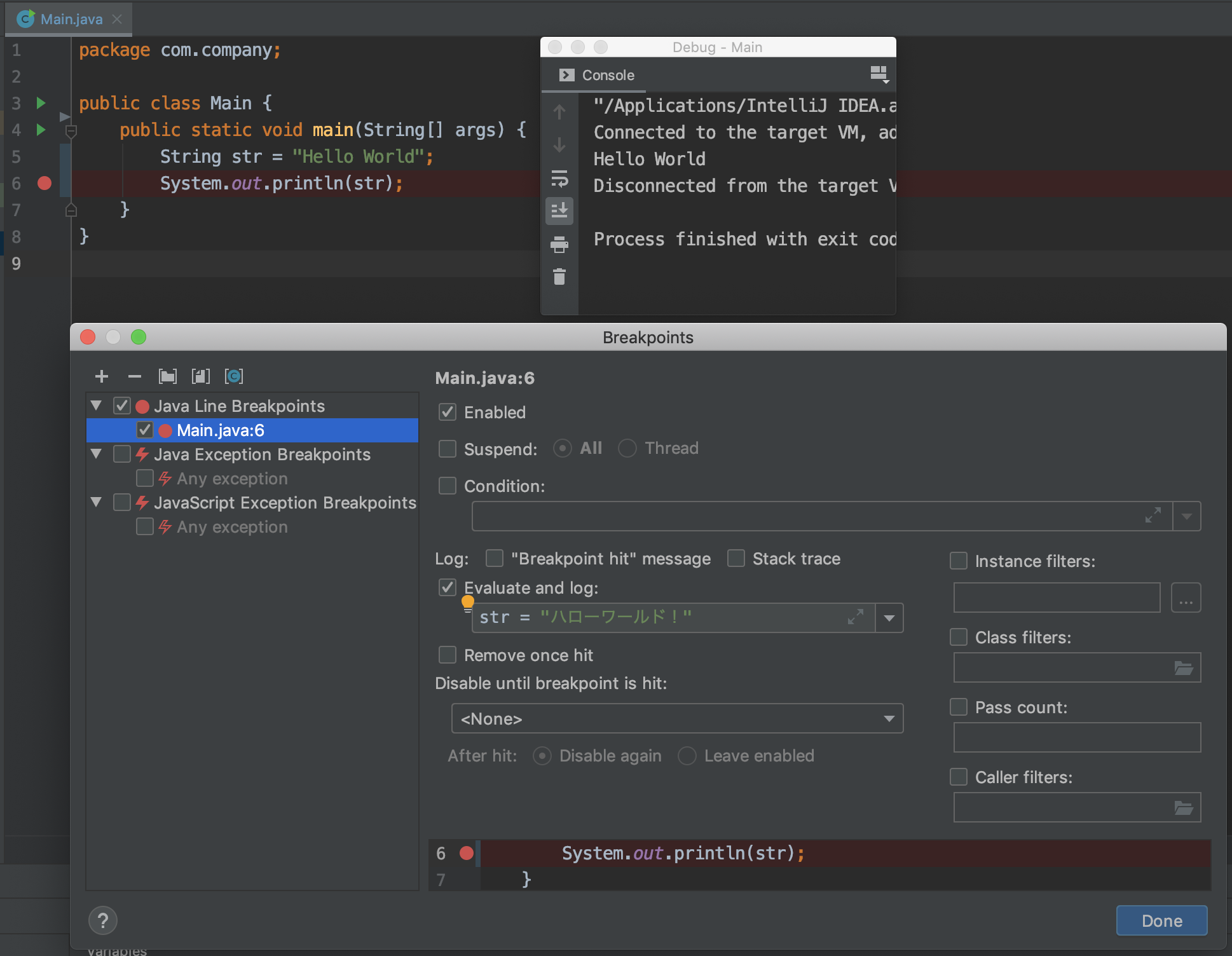Open the help question mark button
Viewport: 1232px width, 956px height.
pos(103,920)
